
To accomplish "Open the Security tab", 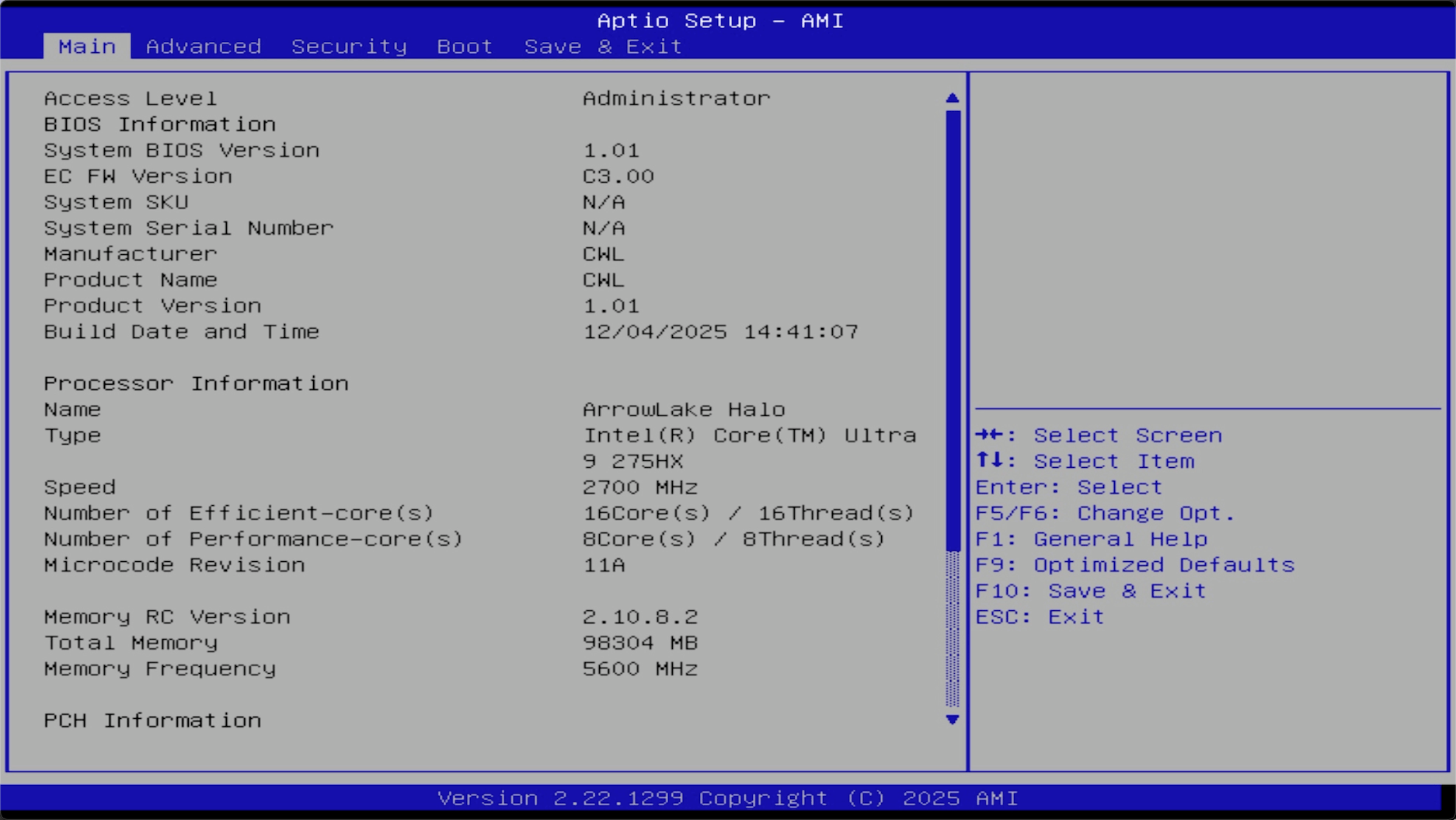I will [x=349, y=46].
